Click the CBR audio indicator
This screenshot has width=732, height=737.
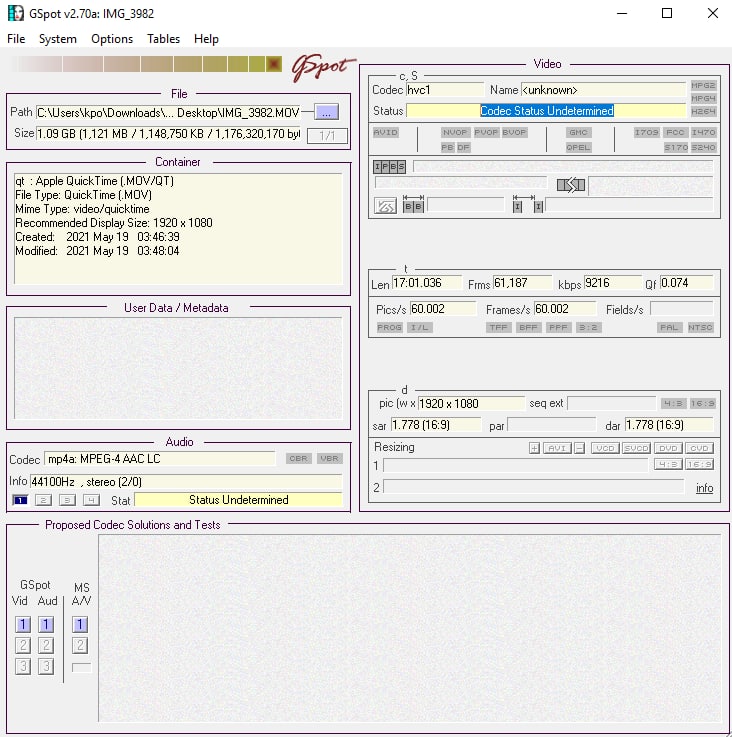[299, 458]
